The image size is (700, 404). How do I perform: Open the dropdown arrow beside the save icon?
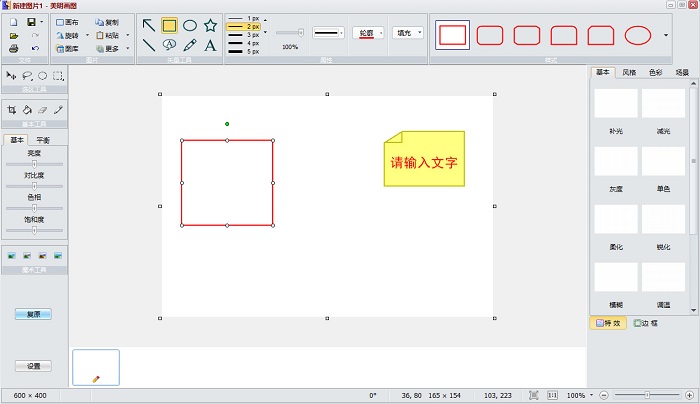pyautogui.click(x=42, y=22)
